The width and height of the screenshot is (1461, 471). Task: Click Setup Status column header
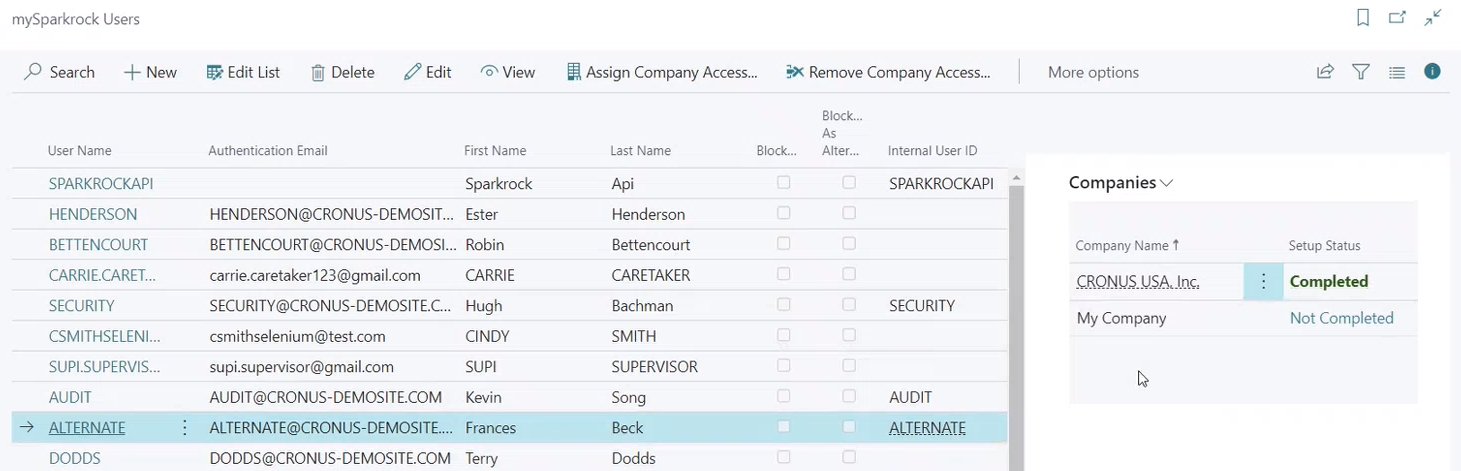(x=1325, y=246)
